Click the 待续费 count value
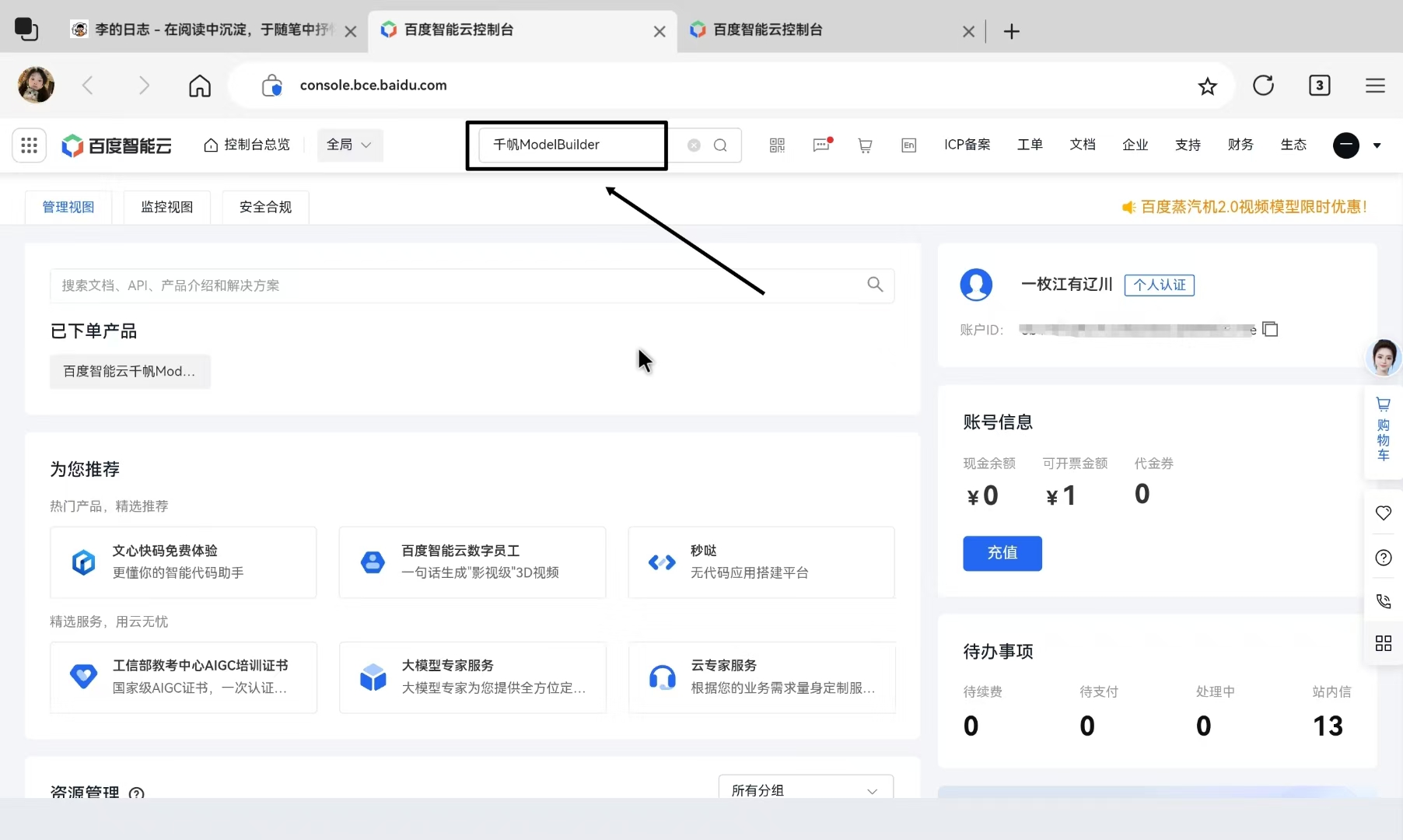Viewport: 1403px width, 840px height. click(971, 725)
